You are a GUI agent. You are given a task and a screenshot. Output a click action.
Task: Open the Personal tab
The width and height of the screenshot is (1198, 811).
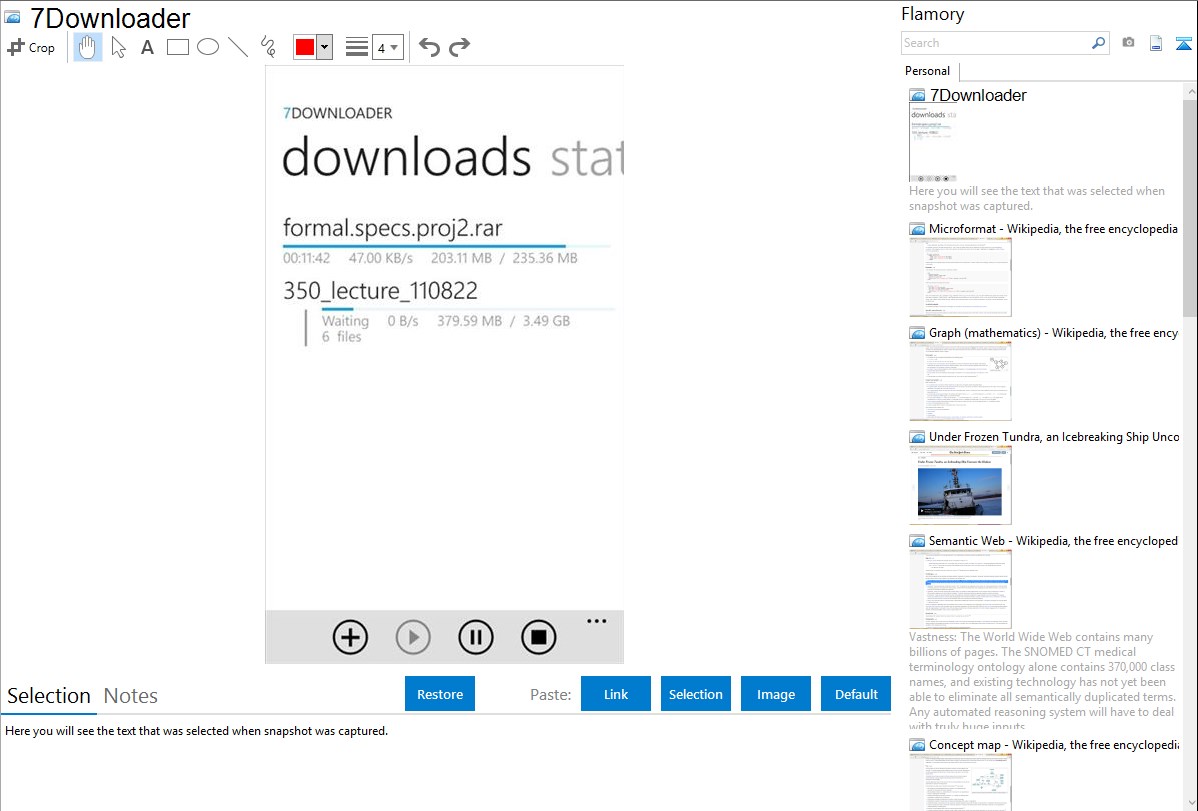928,71
